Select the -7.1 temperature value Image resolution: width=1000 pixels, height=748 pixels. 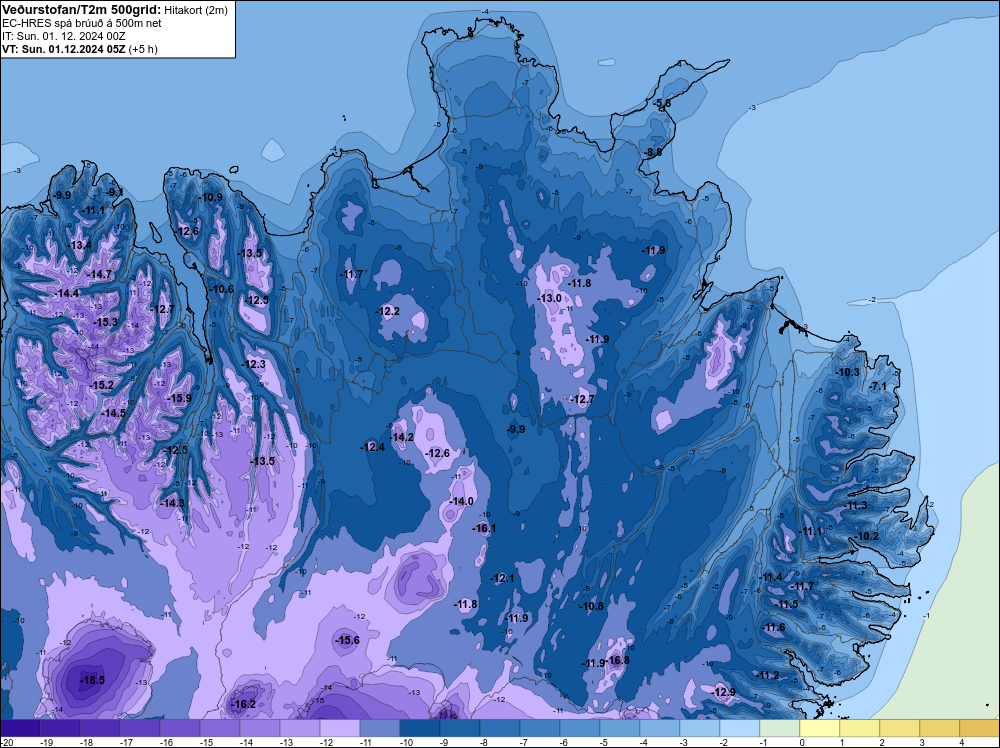[878, 386]
